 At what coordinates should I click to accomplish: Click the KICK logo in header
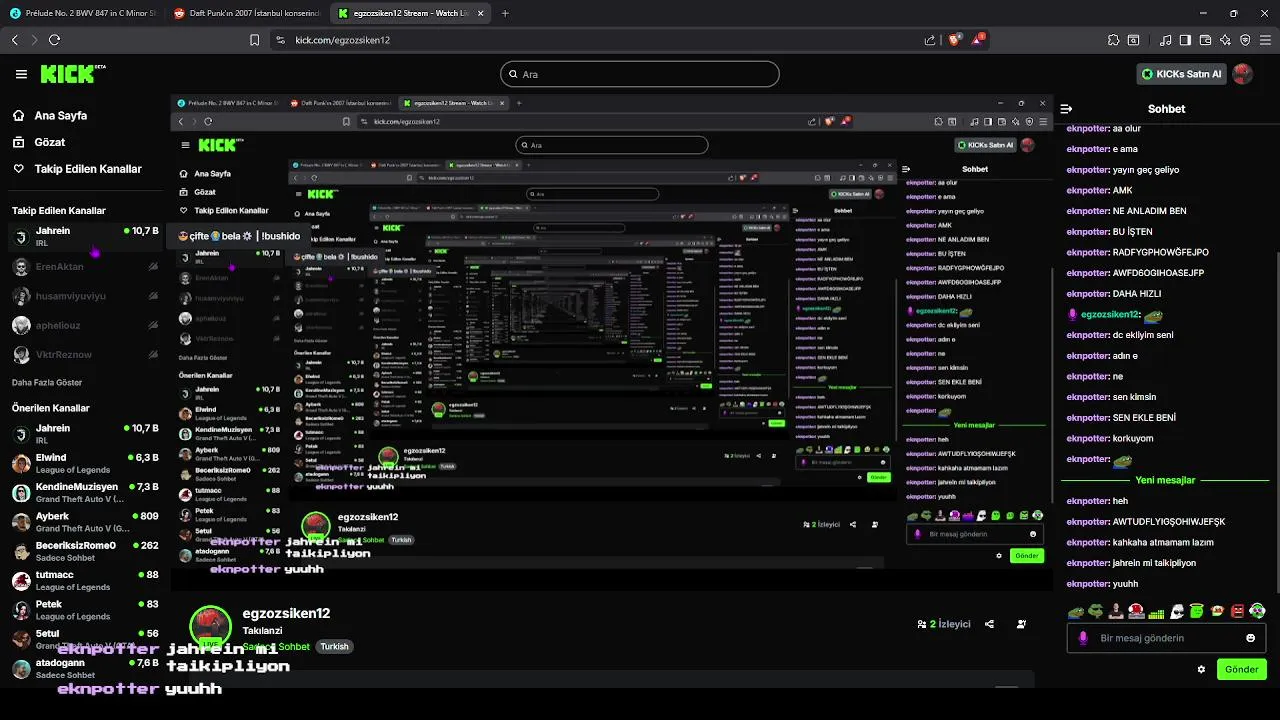click(72, 74)
